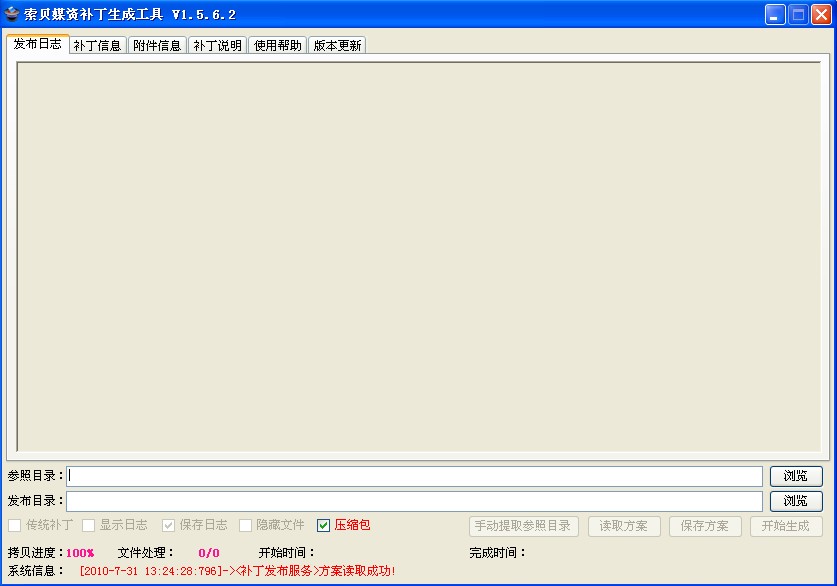The image size is (837, 586).
Task: Click the 读取方案 button
Action: 624,526
